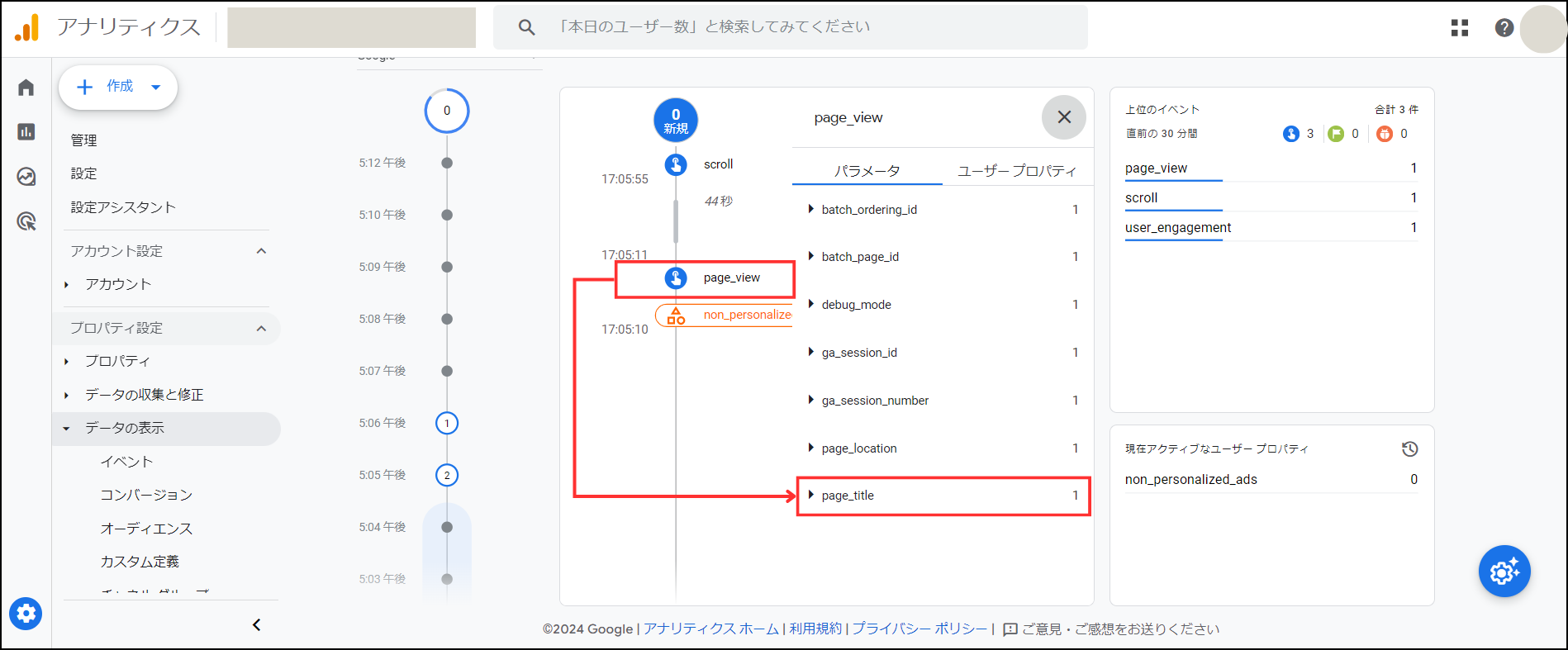1568x650 pixels.
Task: Open the user property history icon
Action: 1410,448
